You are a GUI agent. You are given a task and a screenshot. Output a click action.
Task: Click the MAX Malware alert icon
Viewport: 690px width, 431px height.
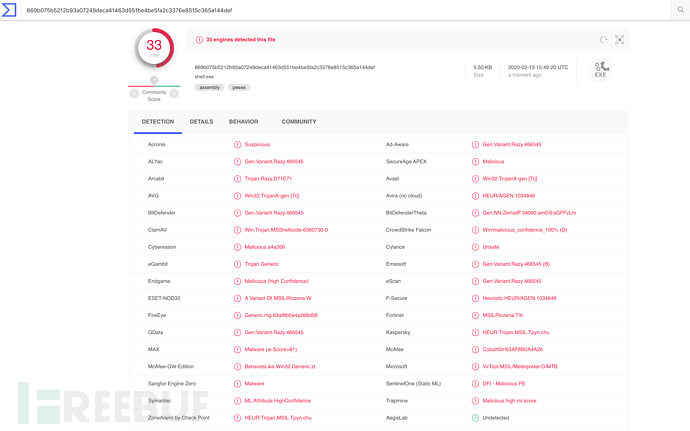pyautogui.click(x=237, y=350)
